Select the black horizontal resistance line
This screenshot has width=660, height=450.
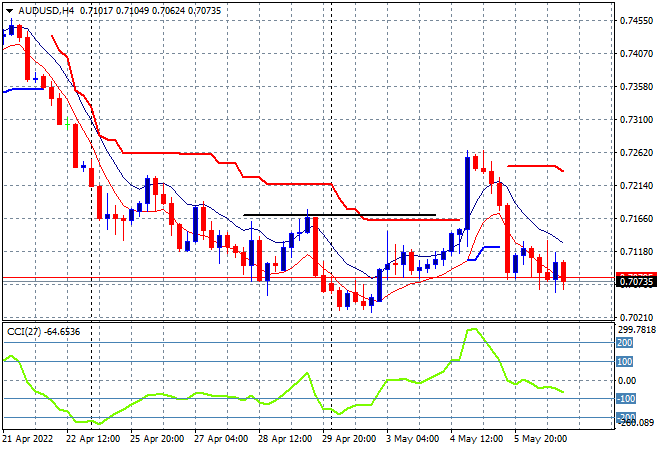pyautogui.click(x=339, y=215)
